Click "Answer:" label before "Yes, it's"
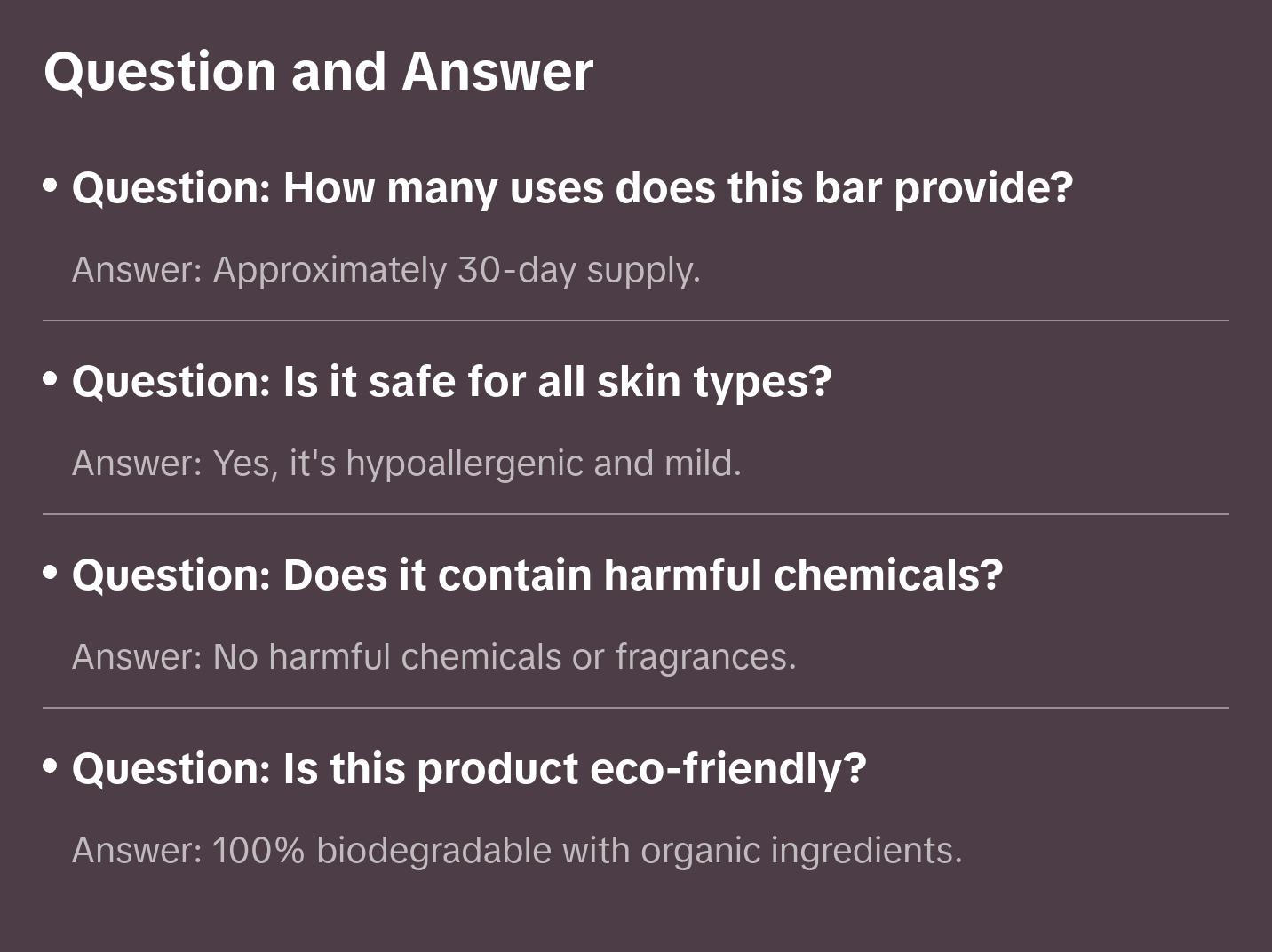The height and width of the screenshot is (952, 1272). coord(138,464)
